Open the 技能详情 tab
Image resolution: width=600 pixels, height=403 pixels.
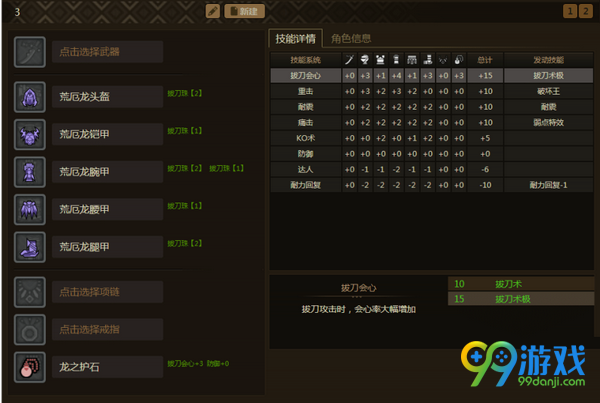295,38
